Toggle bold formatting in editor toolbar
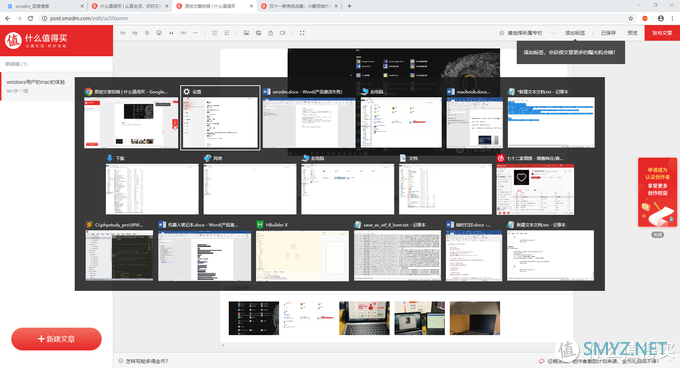 [147, 33]
